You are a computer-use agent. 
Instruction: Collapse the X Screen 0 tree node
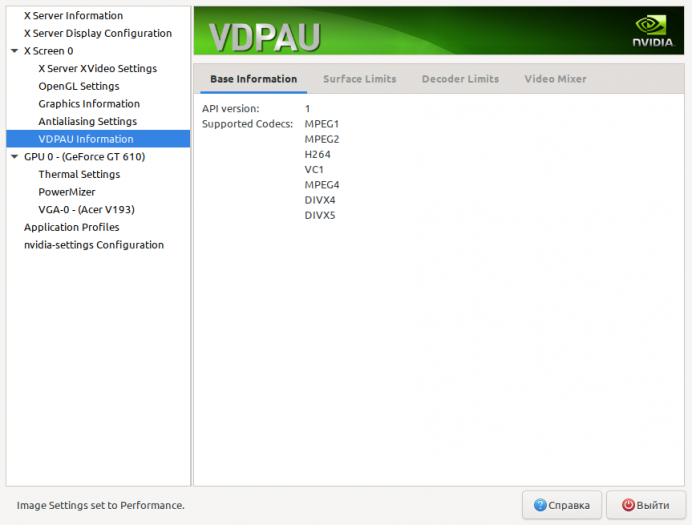15,51
